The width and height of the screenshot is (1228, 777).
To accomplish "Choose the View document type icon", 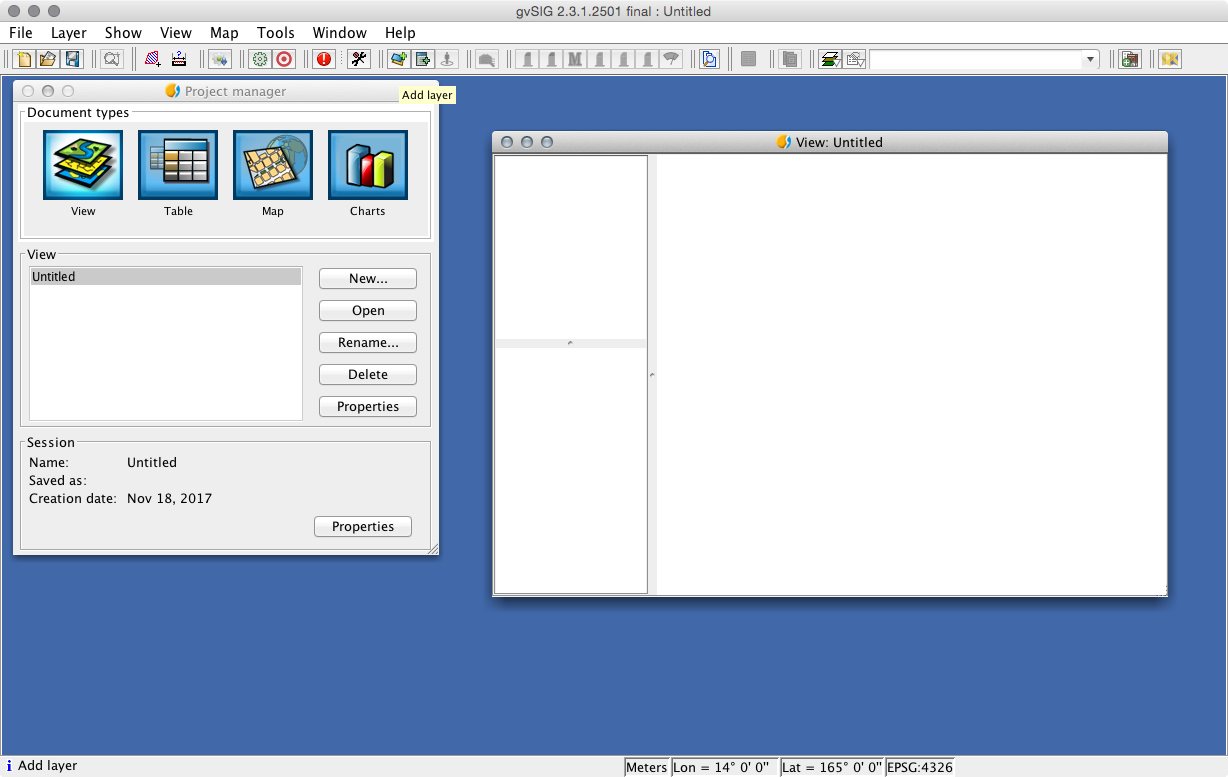I will [83, 166].
